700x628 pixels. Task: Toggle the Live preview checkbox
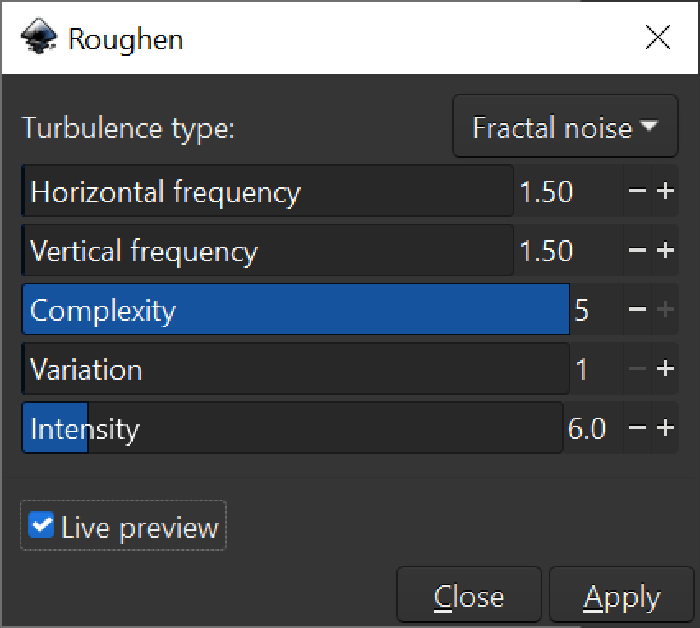click(x=41, y=526)
